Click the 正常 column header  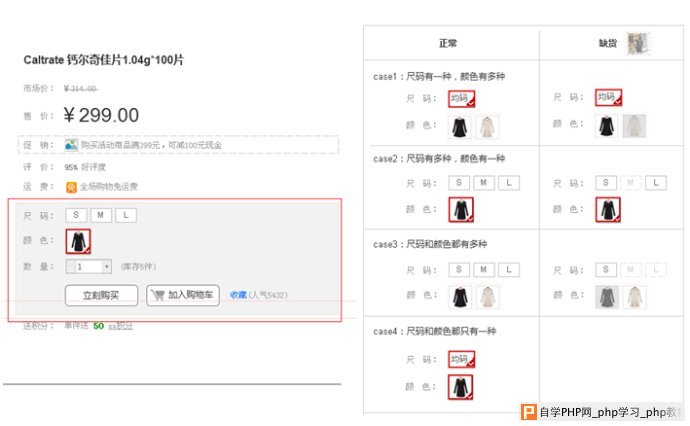point(448,43)
